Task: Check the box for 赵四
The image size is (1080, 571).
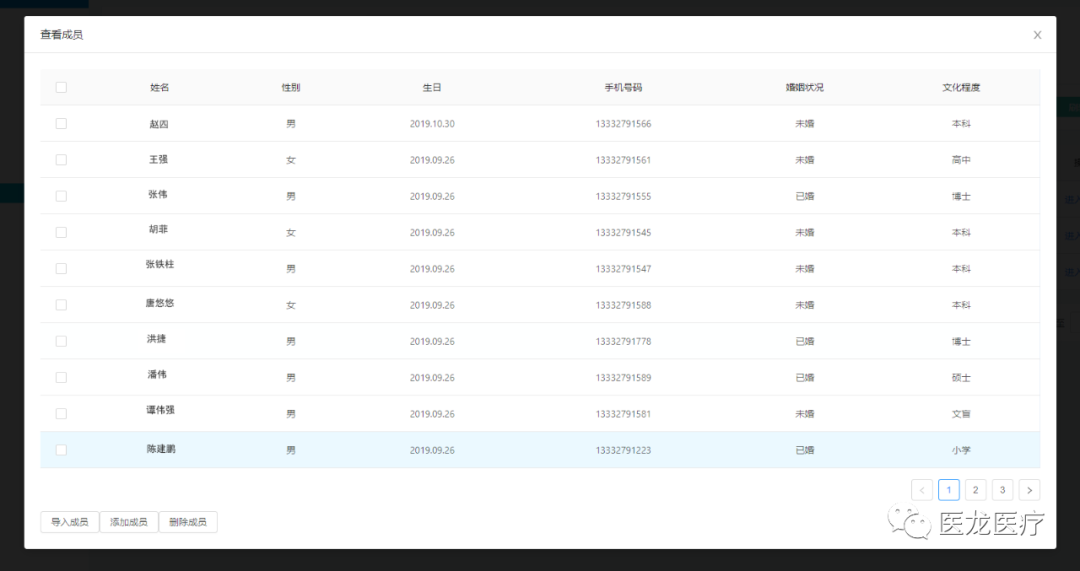Action: (61, 124)
